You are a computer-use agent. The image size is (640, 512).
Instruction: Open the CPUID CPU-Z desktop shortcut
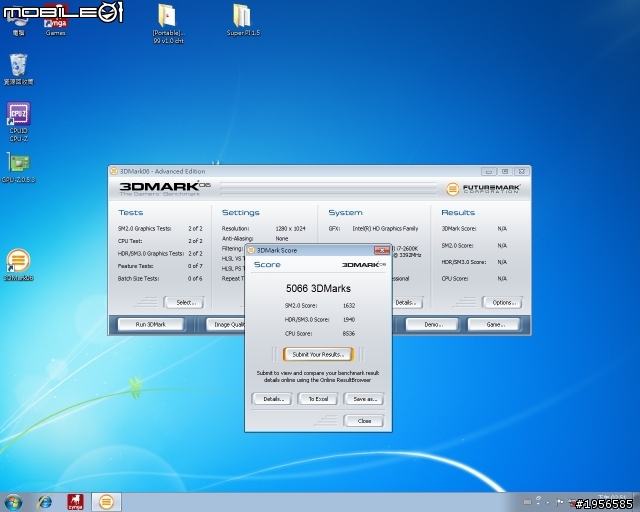tap(18, 122)
